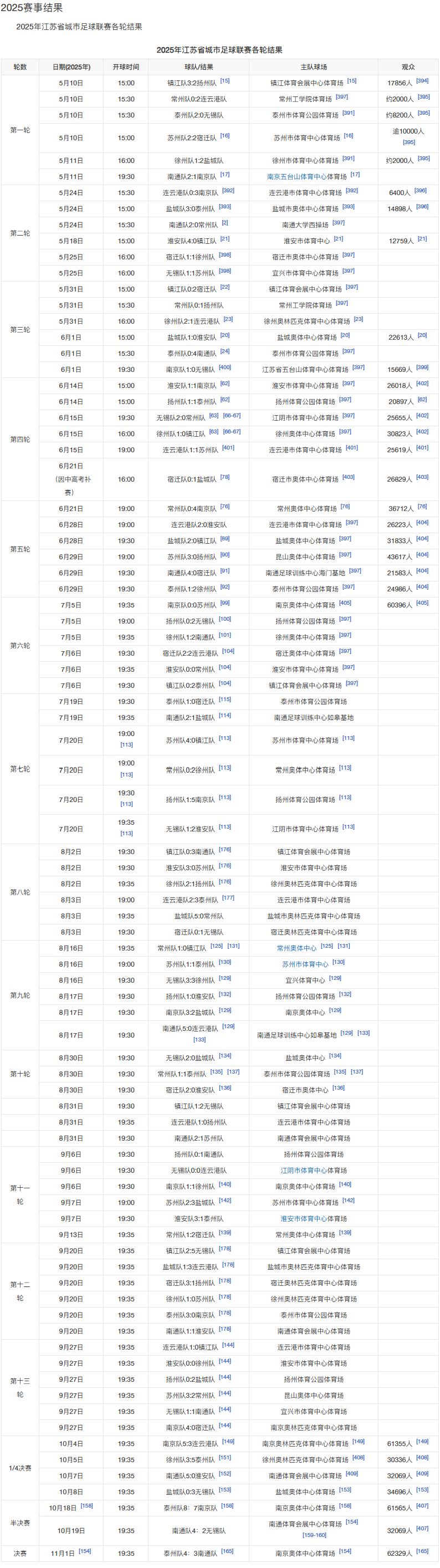This screenshot has width=440, height=1568.
Task: Click reference [151] after 徐州队3:5泰州队
Action: [224, 1458]
